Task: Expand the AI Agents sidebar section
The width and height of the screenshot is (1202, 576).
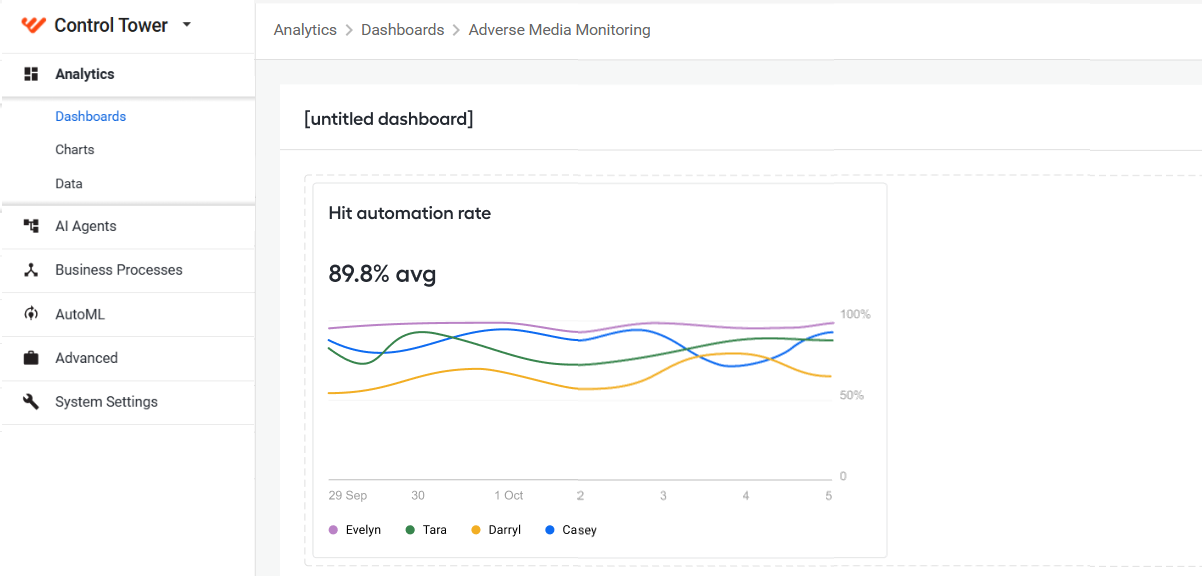Action: pyautogui.click(x=128, y=226)
